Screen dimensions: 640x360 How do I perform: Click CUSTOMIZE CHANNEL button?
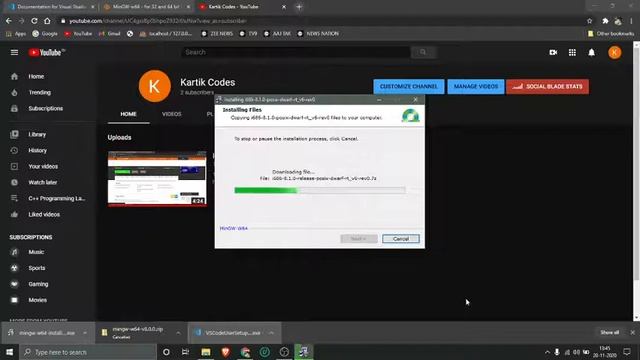[x=409, y=87]
